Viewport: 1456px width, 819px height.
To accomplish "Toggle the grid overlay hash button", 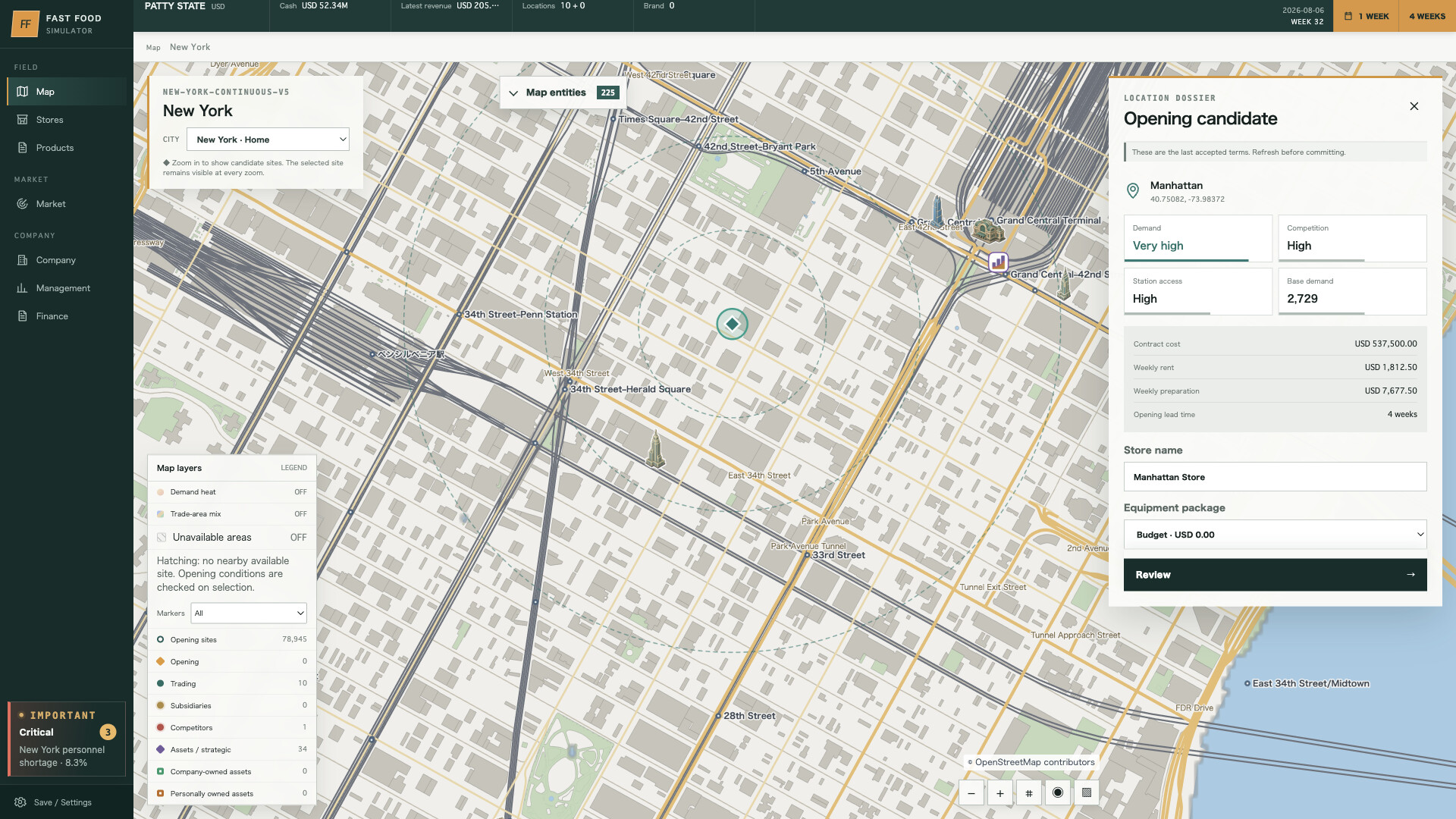I will point(1029,793).
